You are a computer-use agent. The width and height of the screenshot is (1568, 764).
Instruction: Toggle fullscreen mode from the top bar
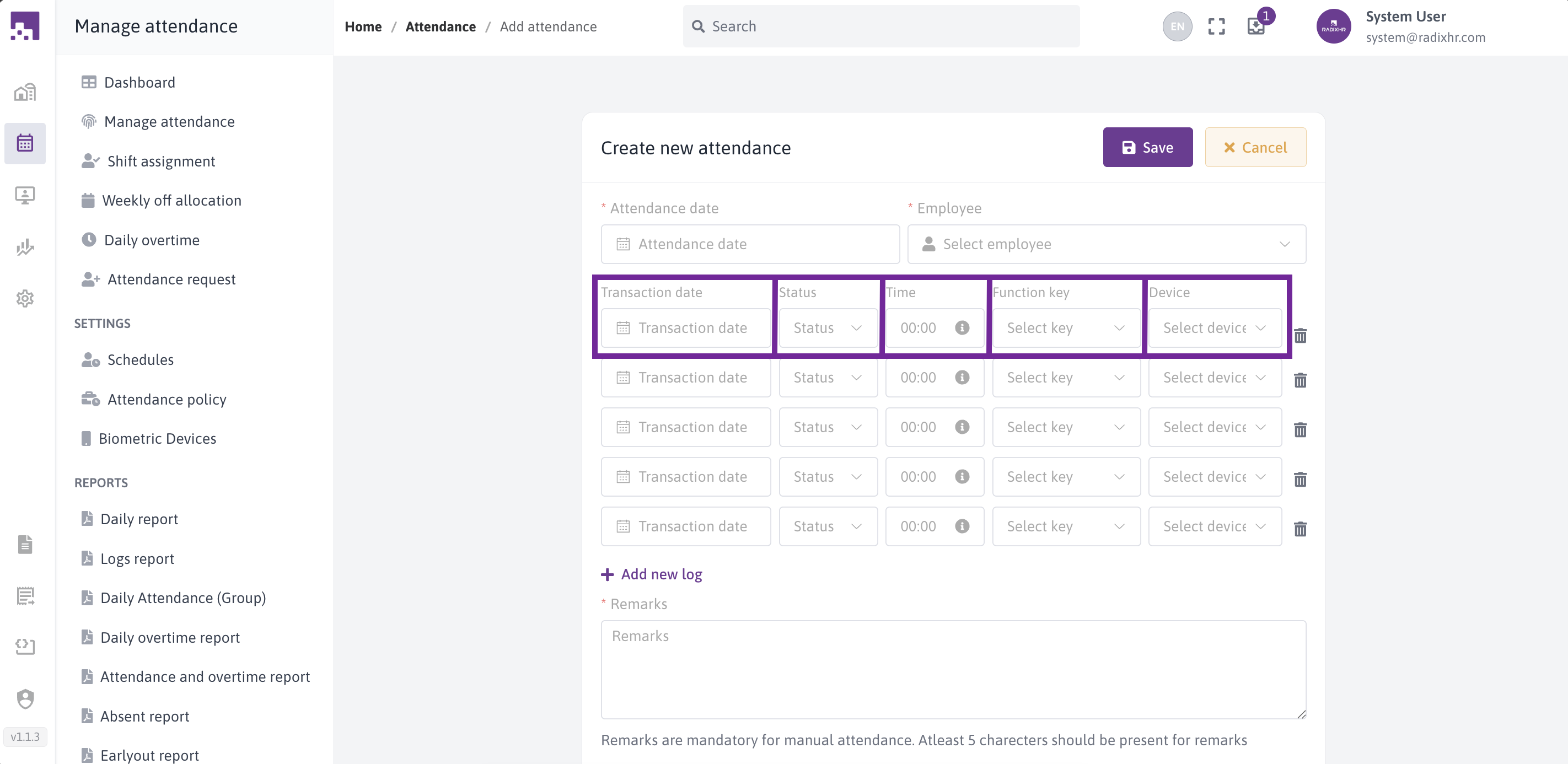tap(1216, 26)
